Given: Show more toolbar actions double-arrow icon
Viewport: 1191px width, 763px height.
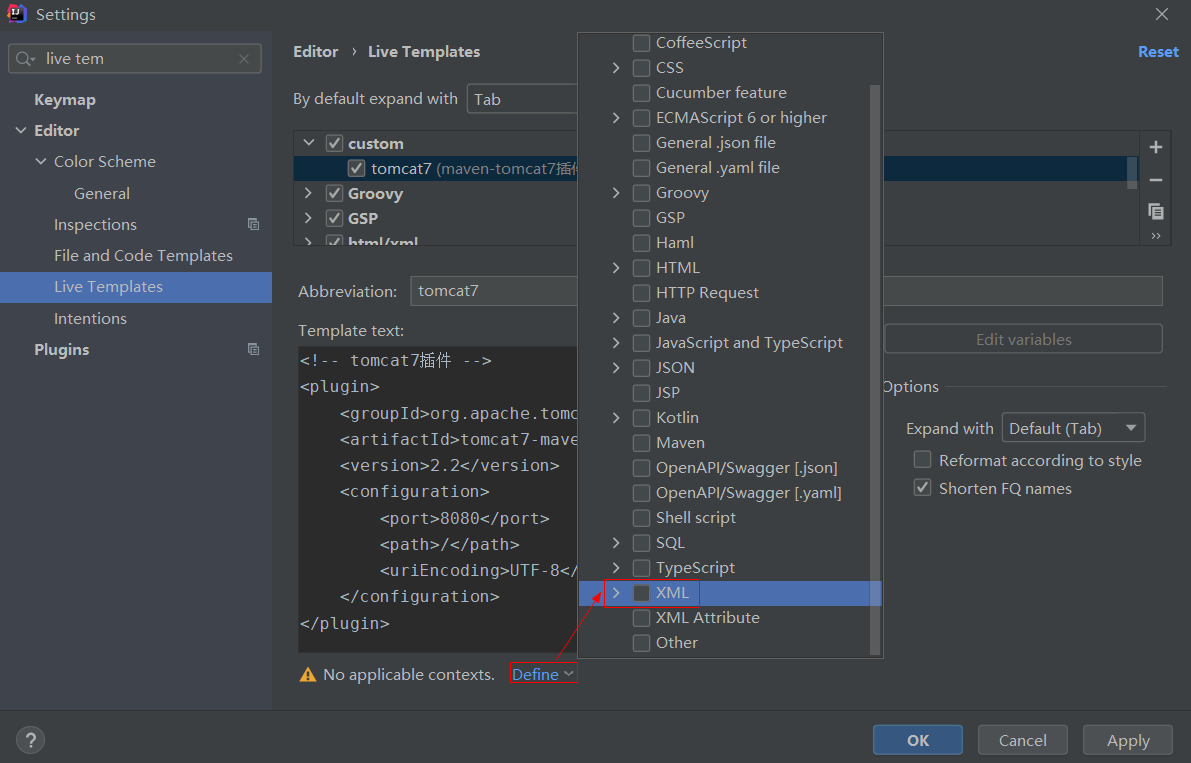Looking at the screenshot, I should pos(1155,236).
